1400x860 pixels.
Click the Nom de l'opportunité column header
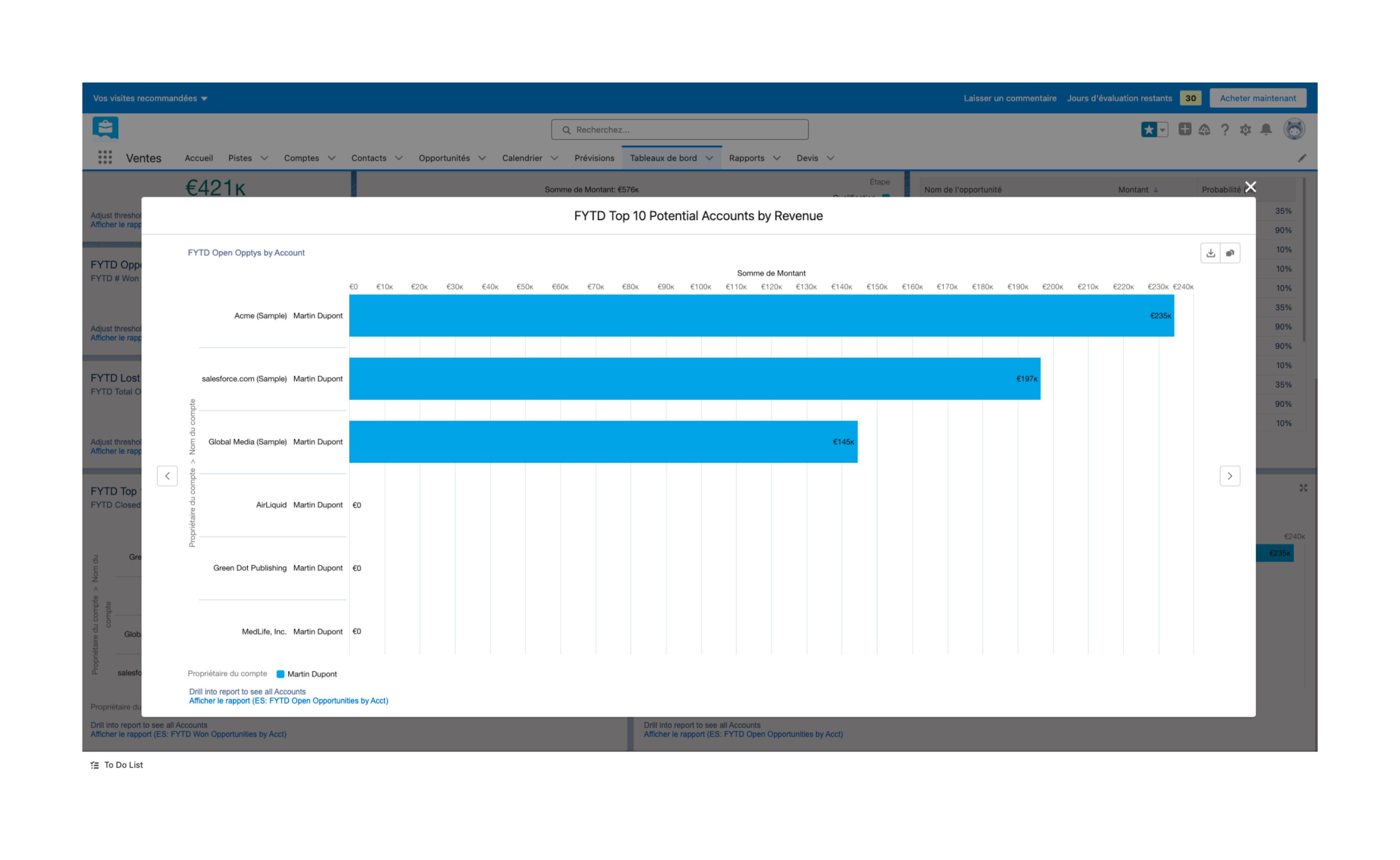coord(963,190)
